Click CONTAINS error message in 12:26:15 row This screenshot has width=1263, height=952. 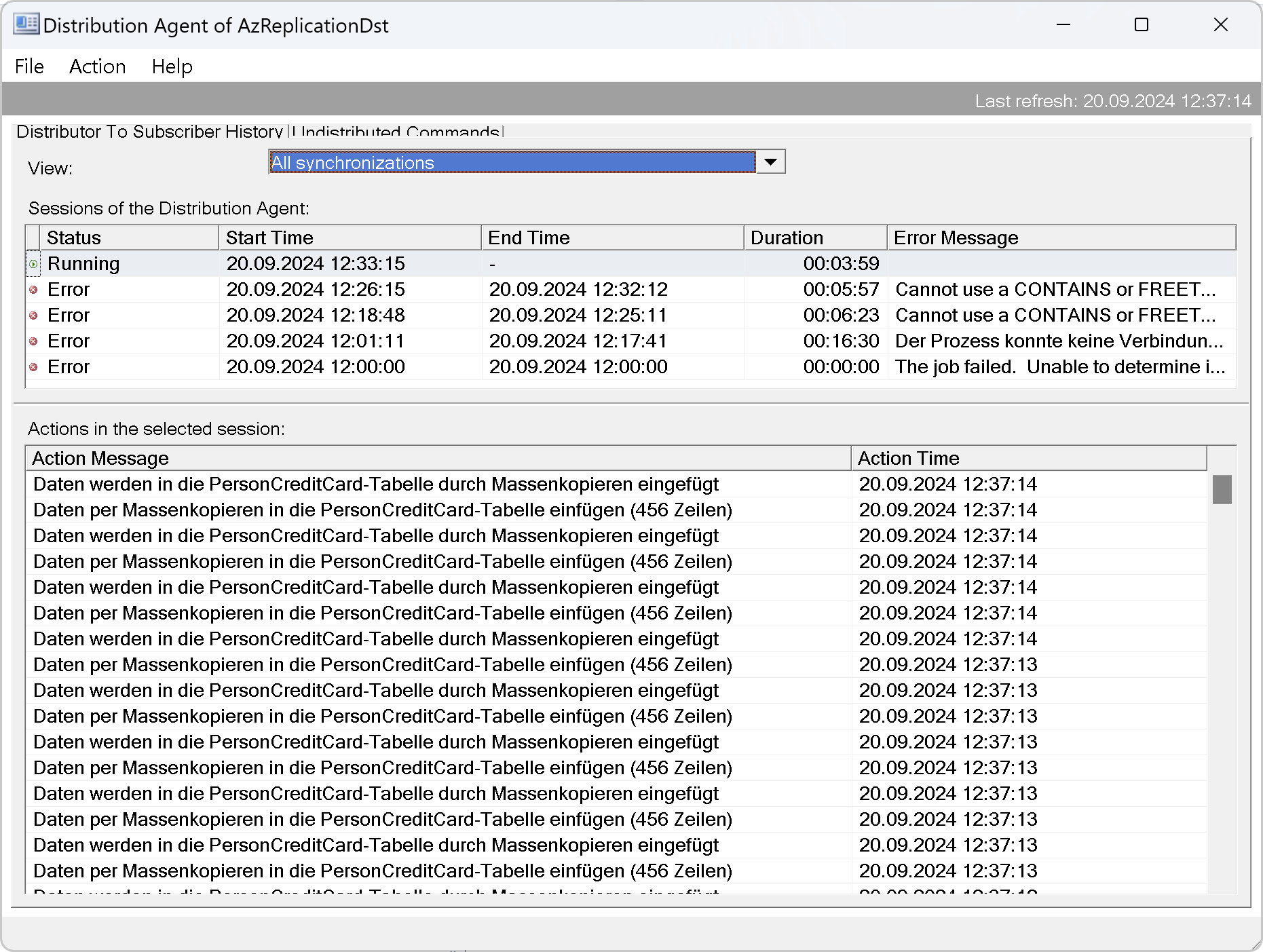(1055, 290)
